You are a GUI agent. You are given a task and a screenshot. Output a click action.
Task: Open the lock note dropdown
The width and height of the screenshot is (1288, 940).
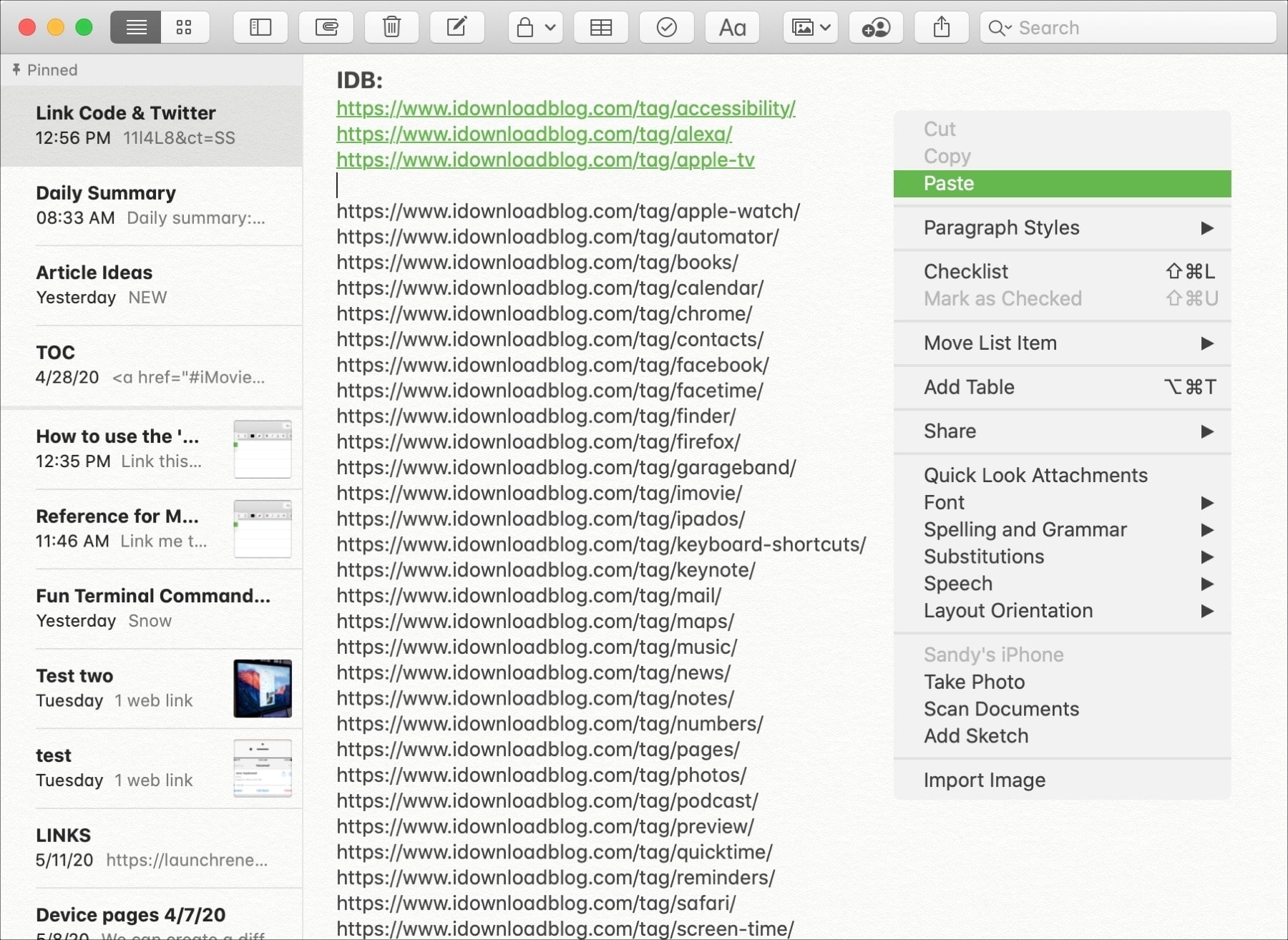[x=536, y=28]
